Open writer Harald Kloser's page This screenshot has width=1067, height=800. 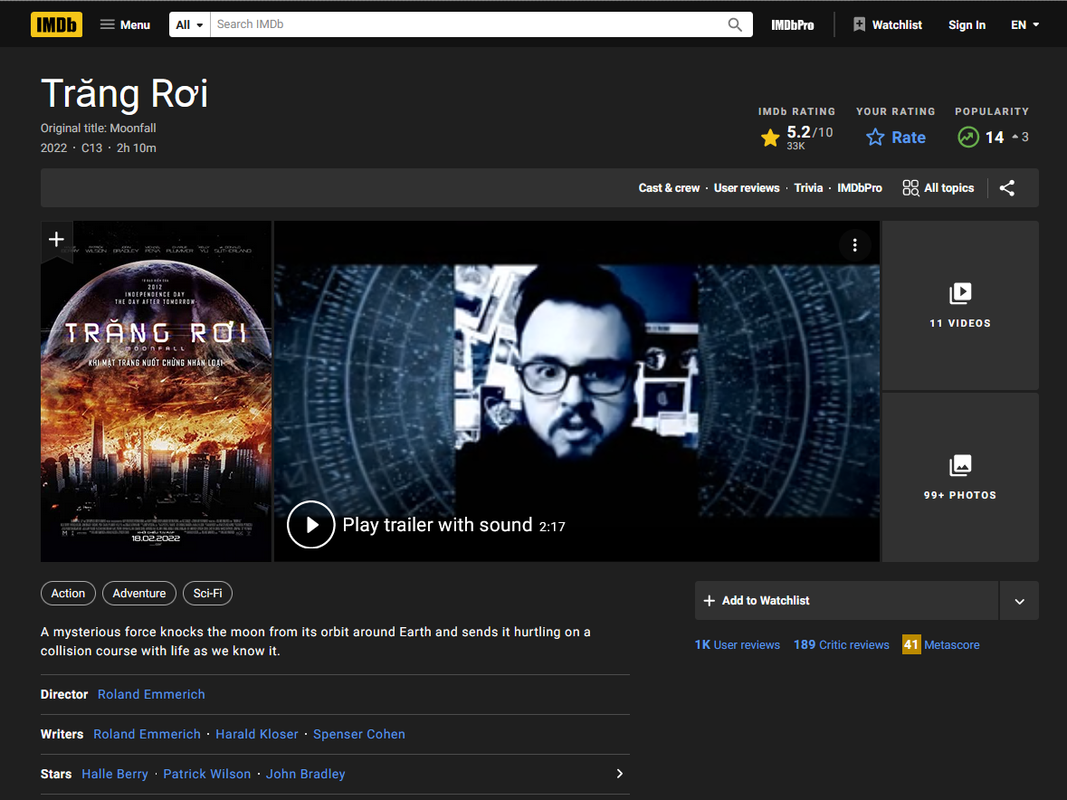click(x=257, y=734)
